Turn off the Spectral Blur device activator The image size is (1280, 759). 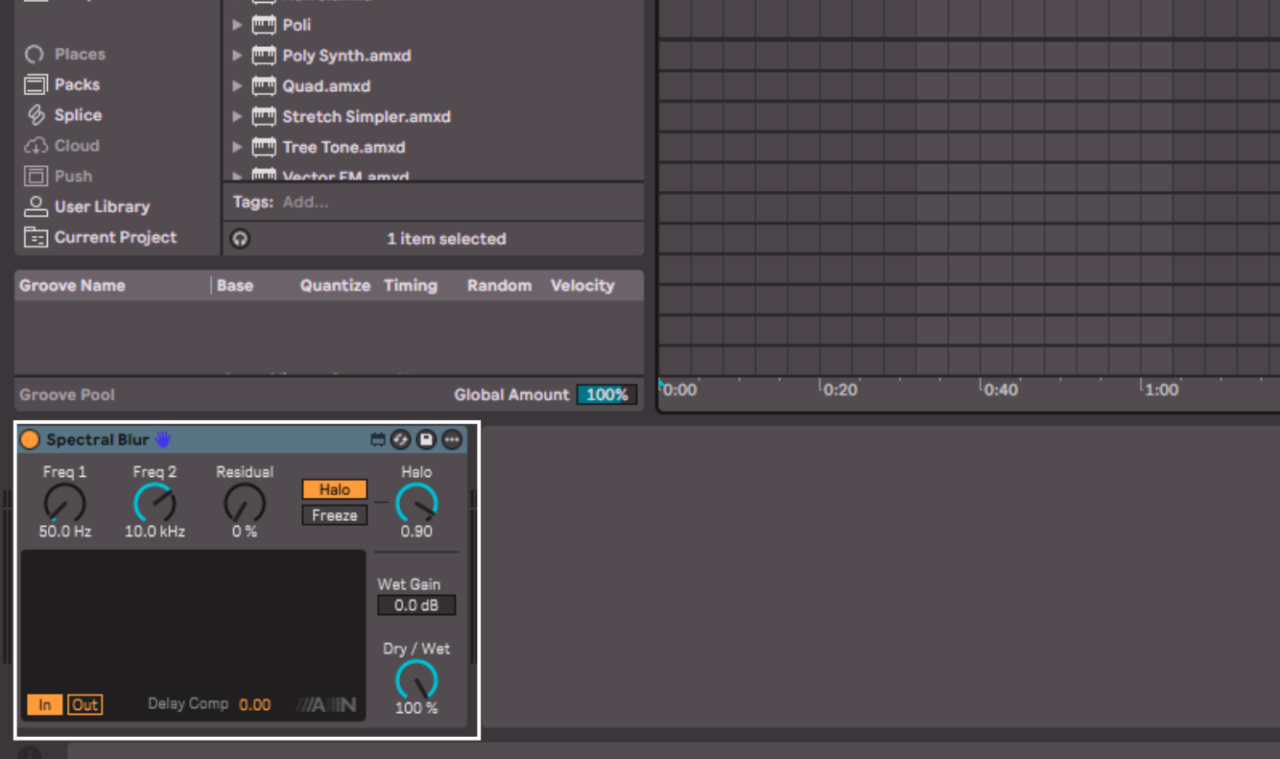coord(31,440)
